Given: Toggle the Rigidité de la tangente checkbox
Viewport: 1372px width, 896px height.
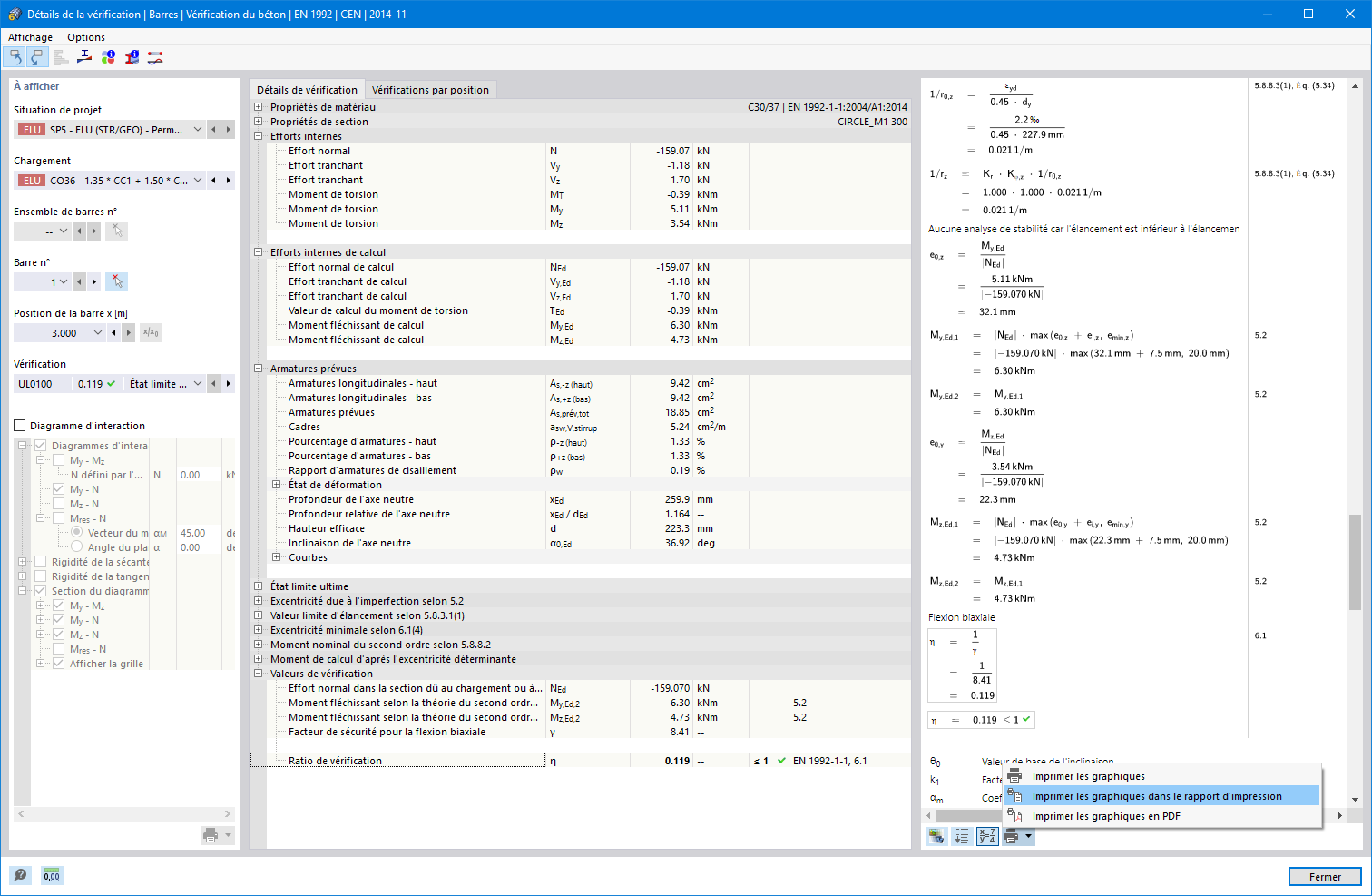Looking at the screenshot, I should coord(40,576).
